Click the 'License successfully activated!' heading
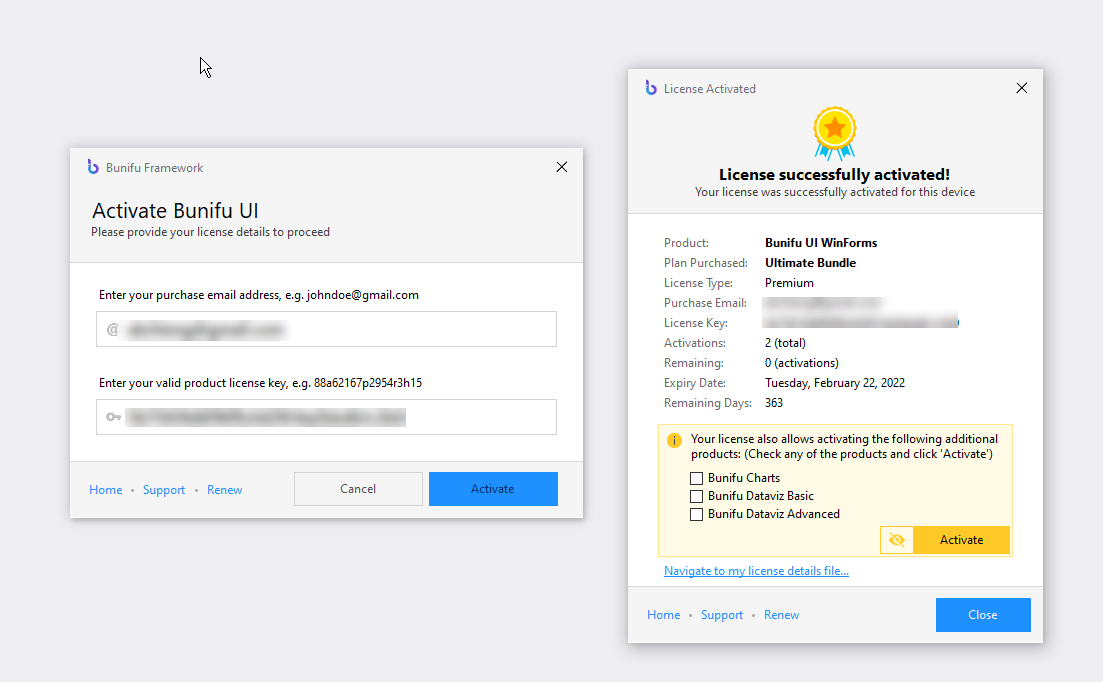This screenshot has height=682, width=1103. tap(834, 174)
